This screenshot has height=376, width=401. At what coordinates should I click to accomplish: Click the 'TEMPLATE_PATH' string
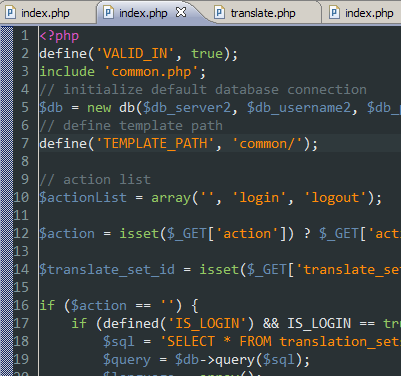click(x=155, y=144)
